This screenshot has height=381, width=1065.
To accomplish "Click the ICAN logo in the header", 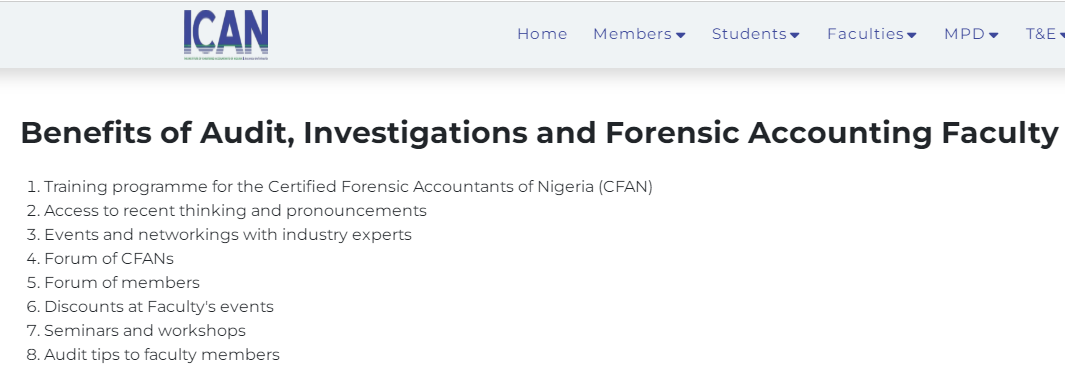I will click(x=225, y=35).
